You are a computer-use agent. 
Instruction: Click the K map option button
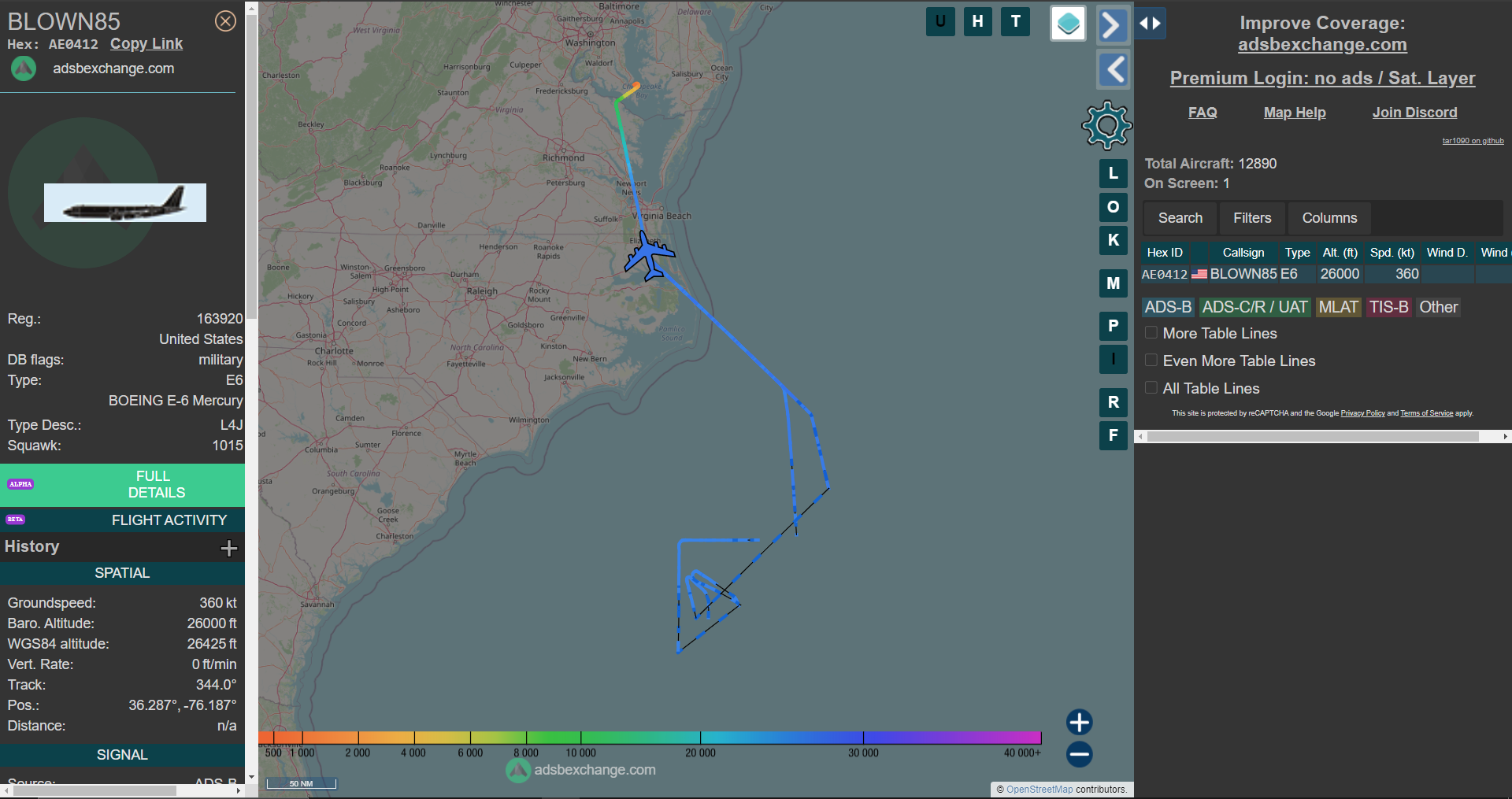[x=1113, y=240]
